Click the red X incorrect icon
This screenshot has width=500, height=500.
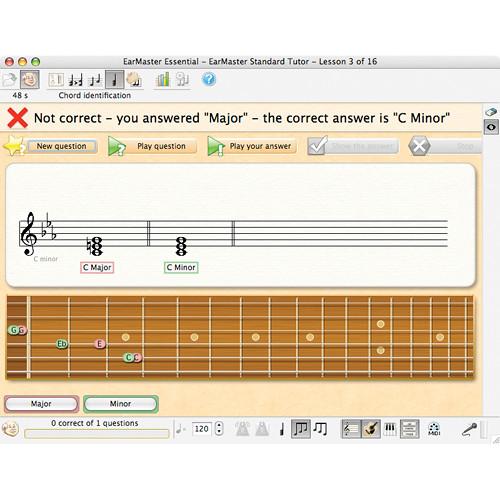(x=17, y=118)
